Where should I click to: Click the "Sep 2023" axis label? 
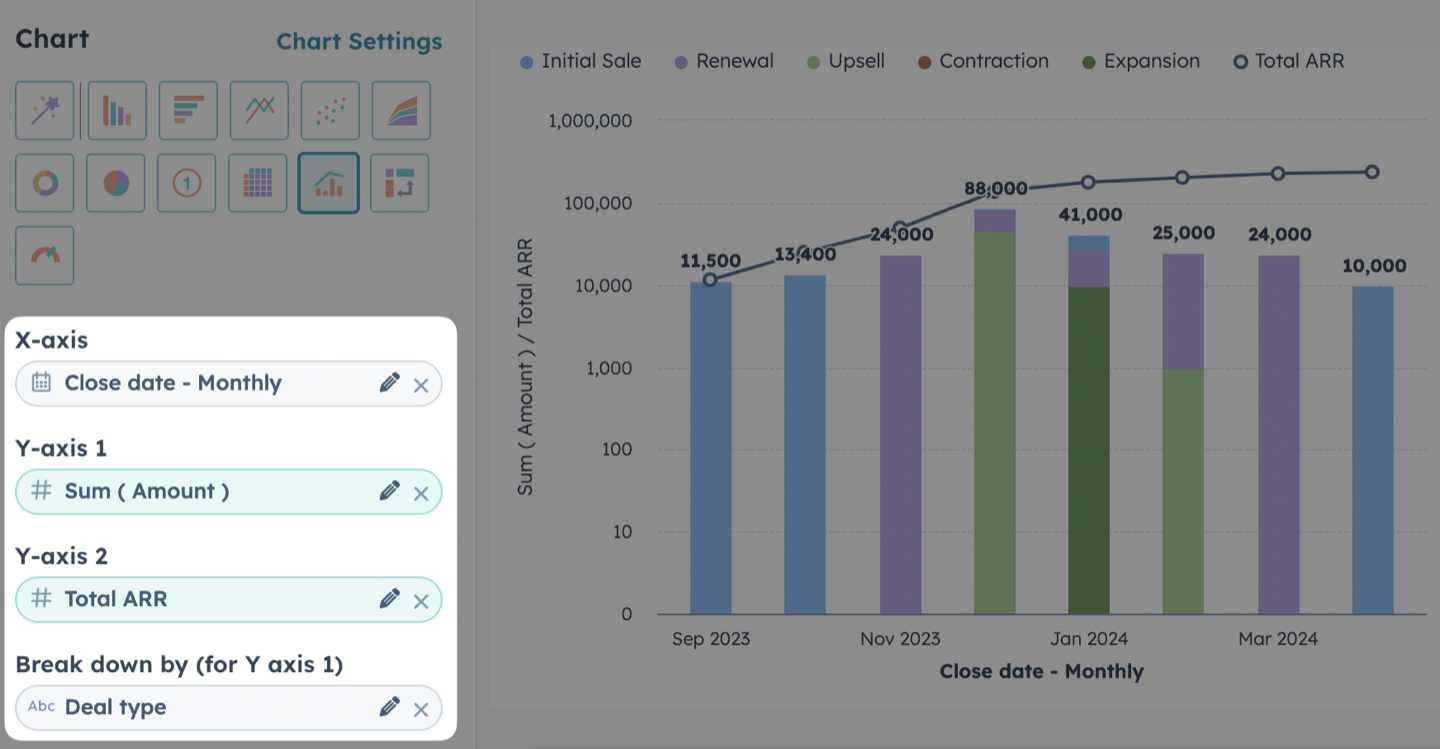point(711,639)
